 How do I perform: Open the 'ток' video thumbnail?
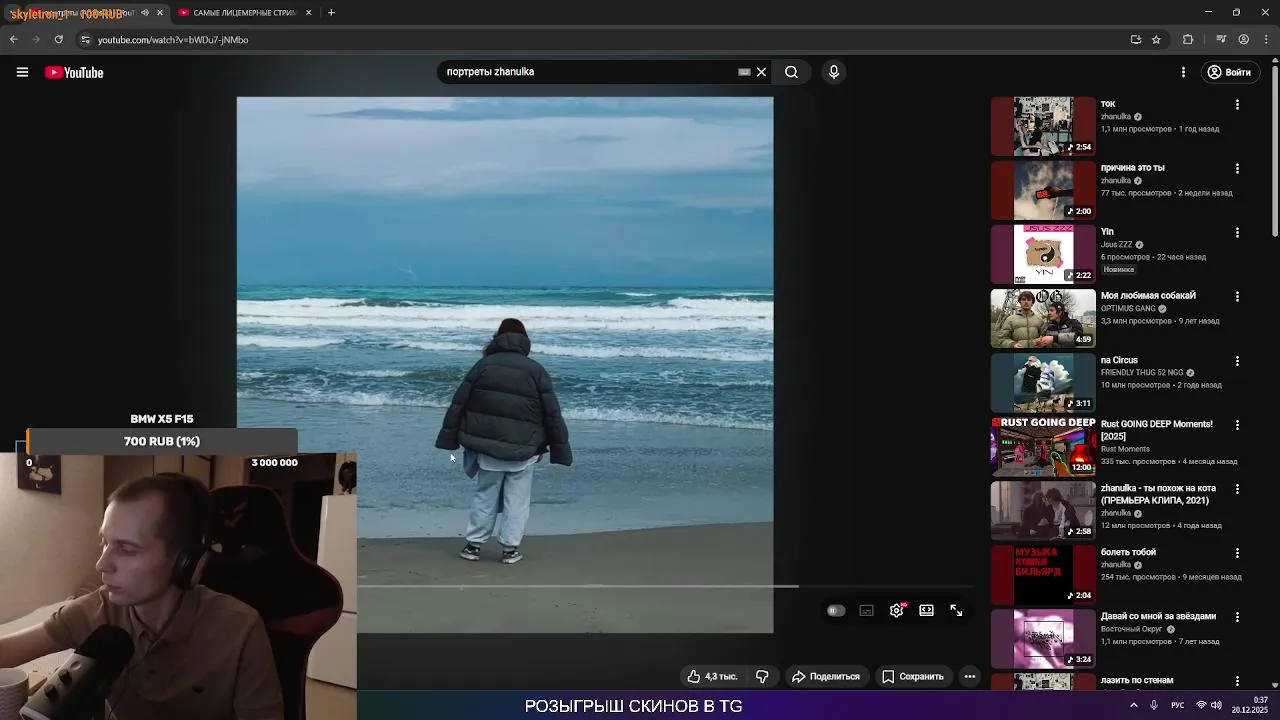[1043, 126]
